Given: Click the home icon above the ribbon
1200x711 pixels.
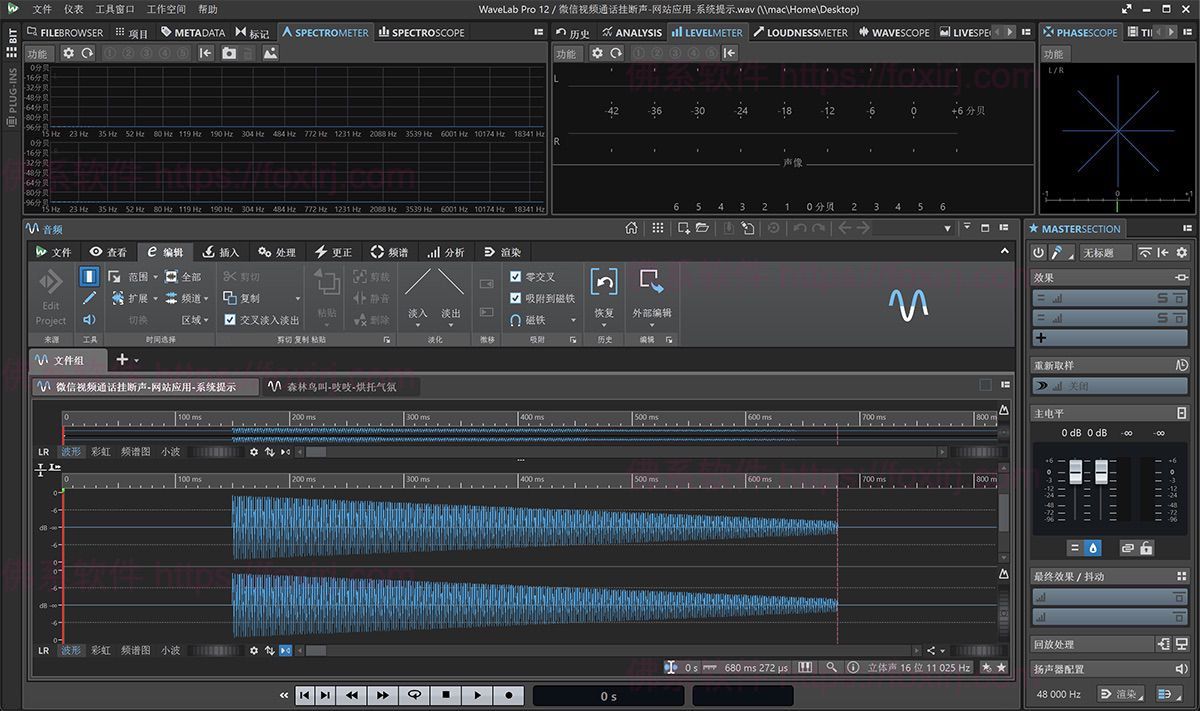Looking at the screenshot, I should coord(631,229).
